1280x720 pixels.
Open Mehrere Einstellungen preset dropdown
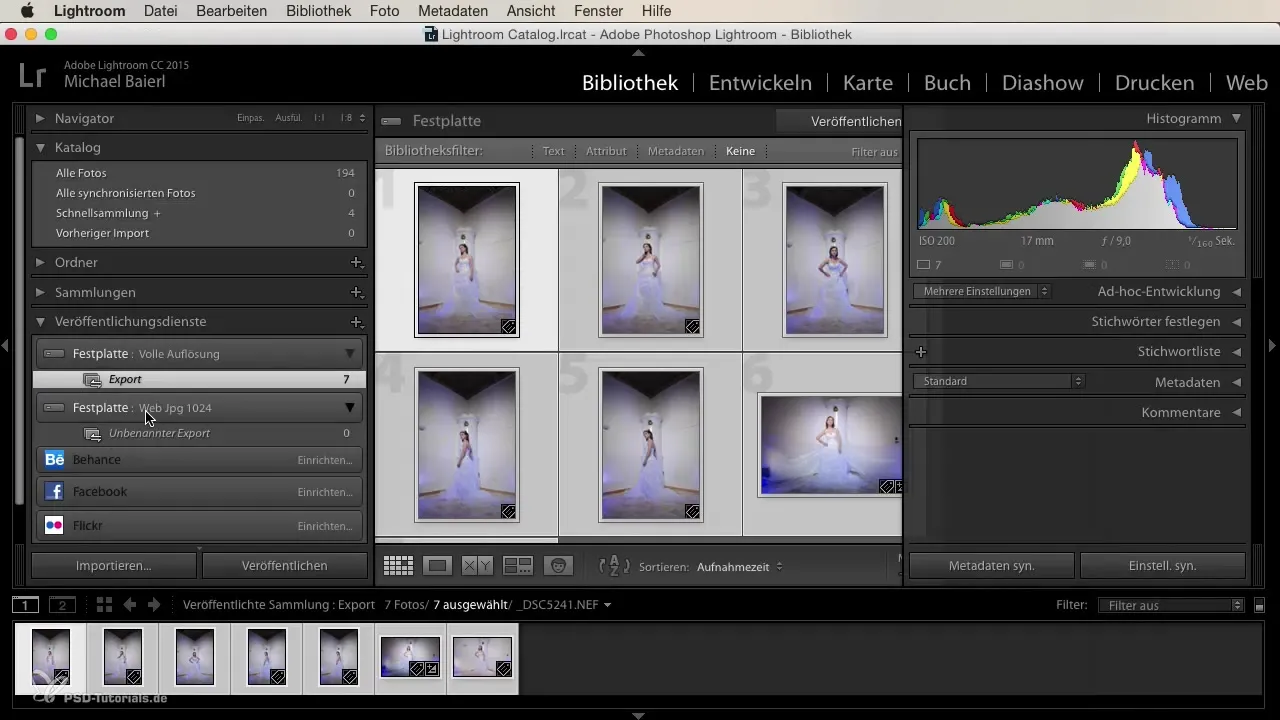[x=981, y=291]
